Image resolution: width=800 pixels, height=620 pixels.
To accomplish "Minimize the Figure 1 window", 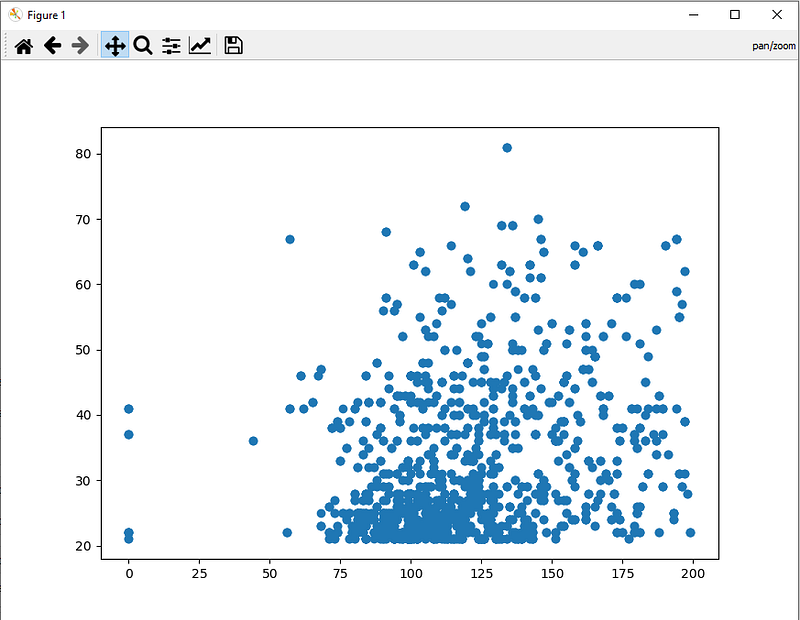I will 693,15.
